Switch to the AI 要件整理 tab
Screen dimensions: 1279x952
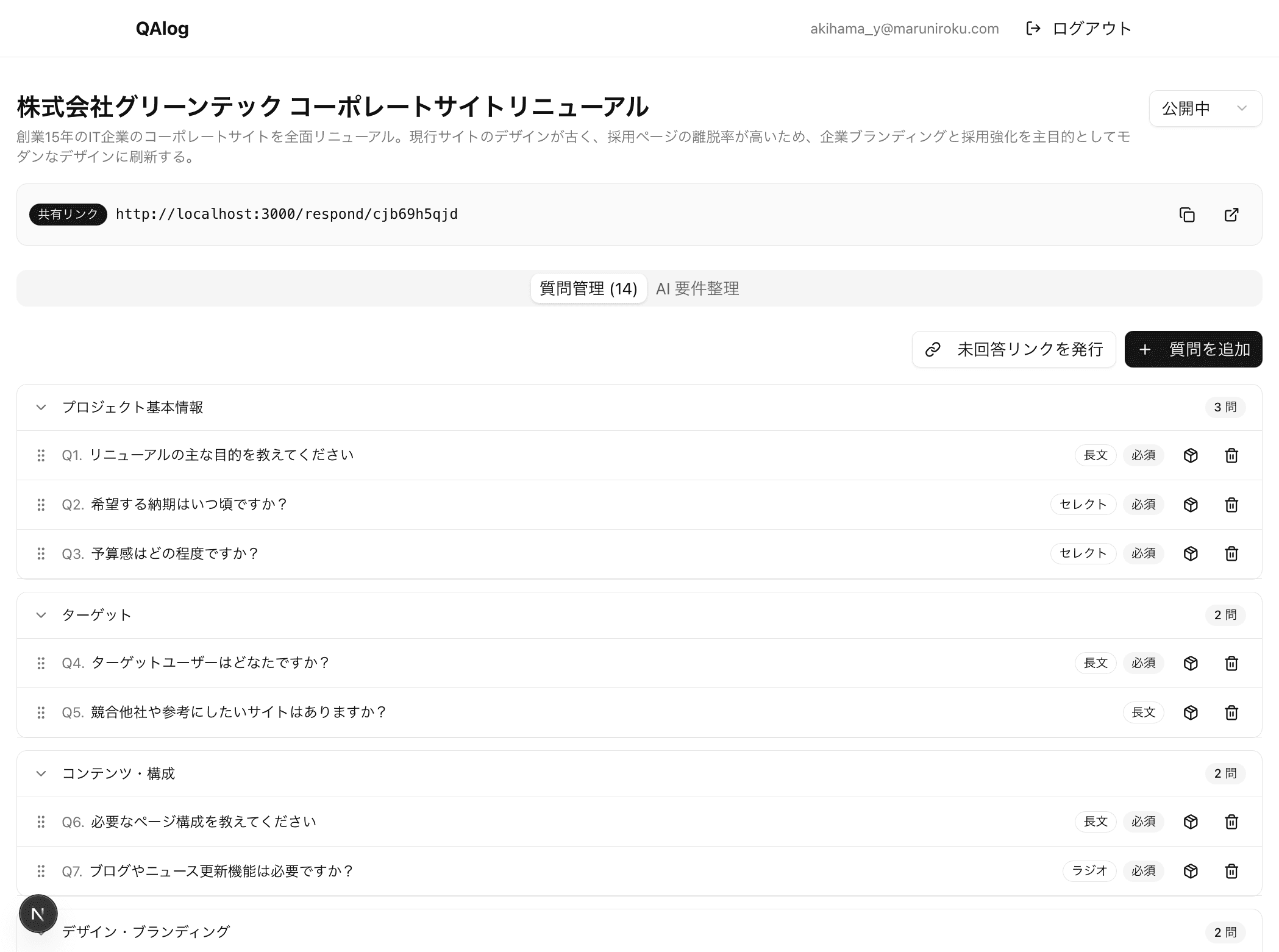click(x=697, y=288)
